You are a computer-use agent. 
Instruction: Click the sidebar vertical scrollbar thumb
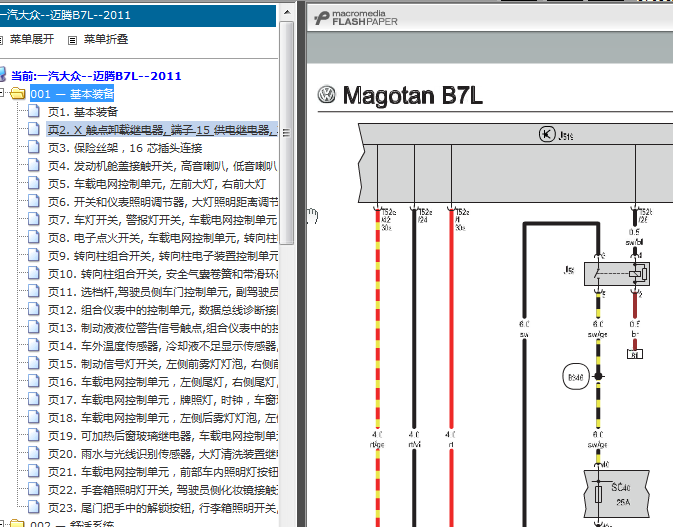click(287, 132)
